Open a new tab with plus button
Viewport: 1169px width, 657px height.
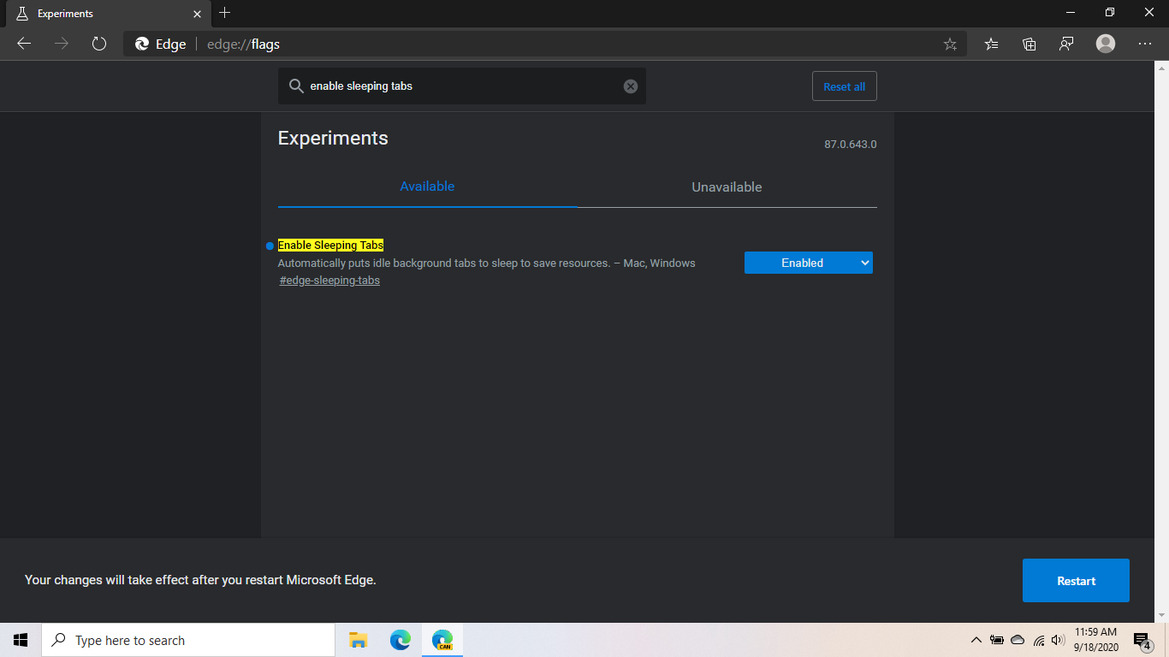pos(224,13)
